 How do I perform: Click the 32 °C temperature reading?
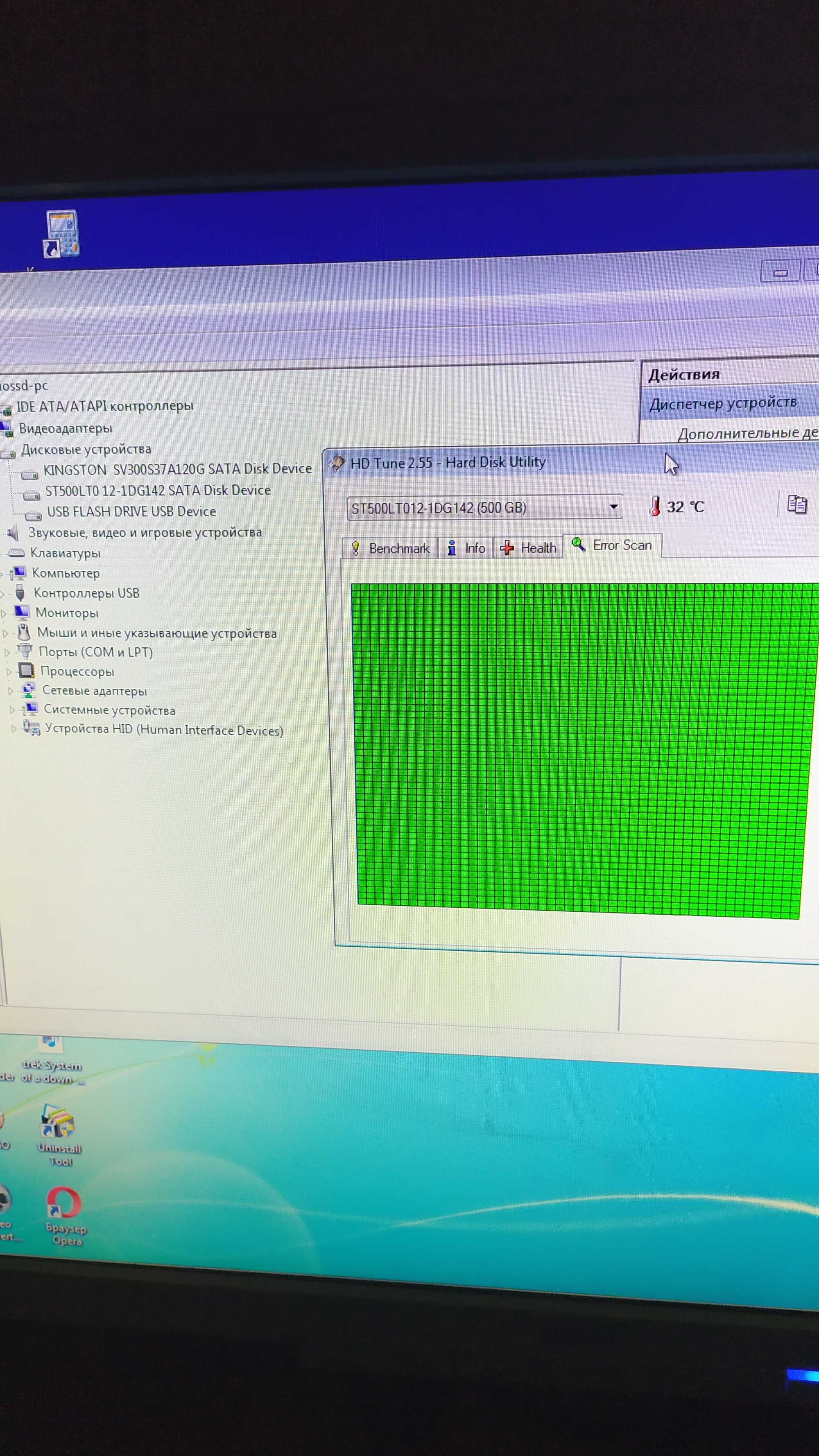685,506
